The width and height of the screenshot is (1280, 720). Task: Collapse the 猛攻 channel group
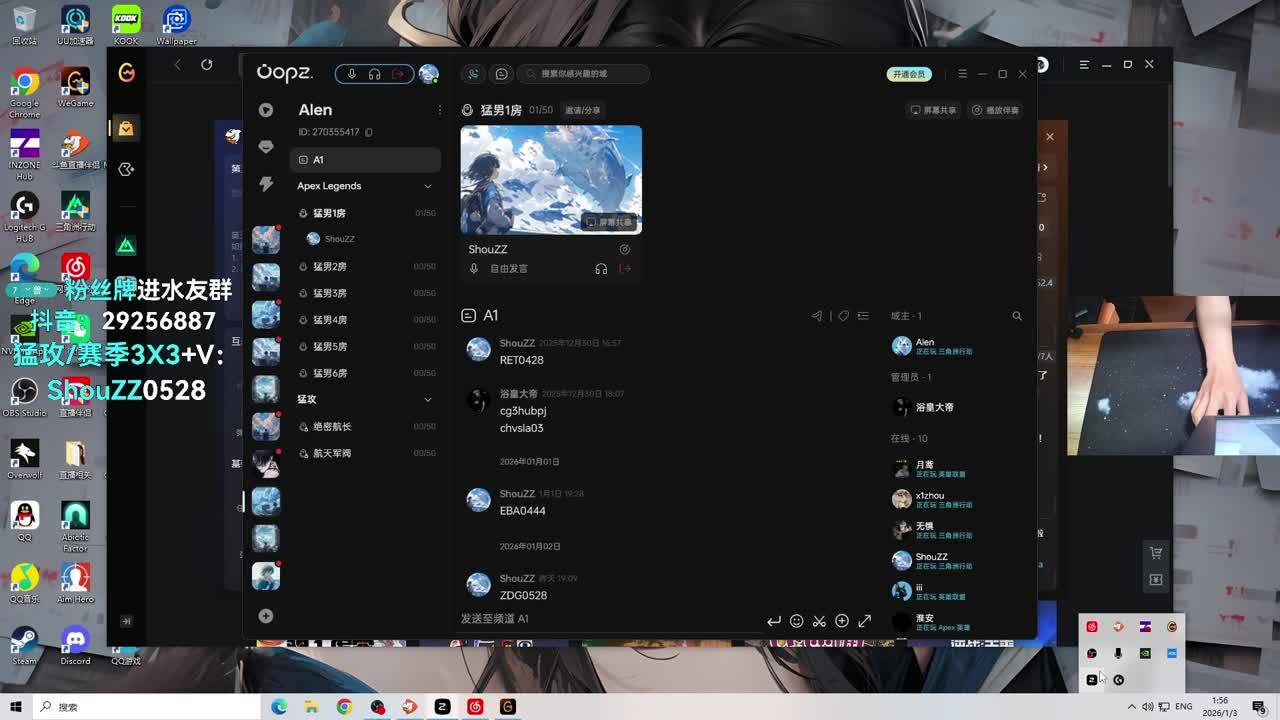pyautogui.click(x=428, y=399)
